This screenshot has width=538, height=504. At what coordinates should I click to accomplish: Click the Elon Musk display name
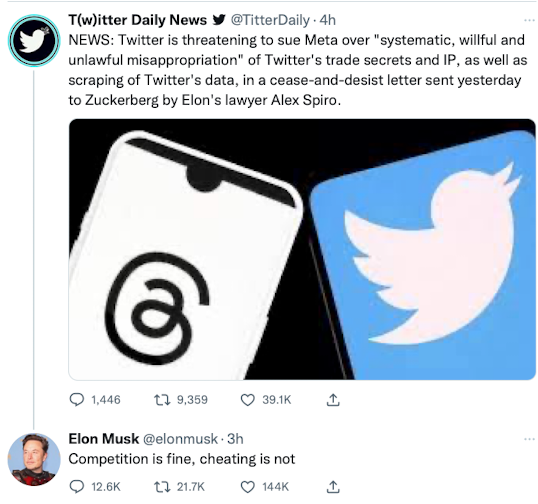click(104, 439)
